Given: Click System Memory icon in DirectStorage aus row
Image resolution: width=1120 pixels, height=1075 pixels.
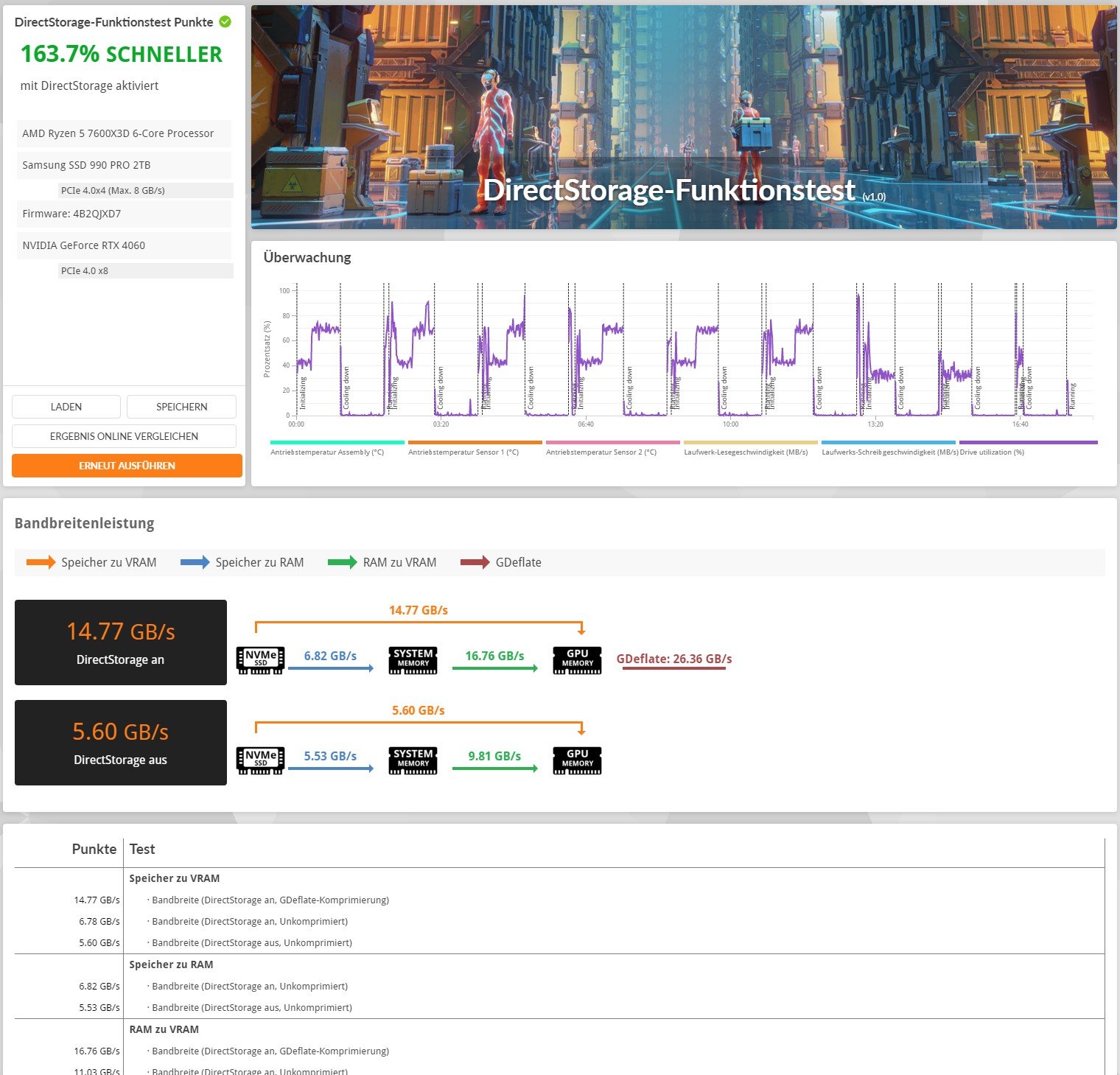Looking at the screenshot, I should coord(413,760).
